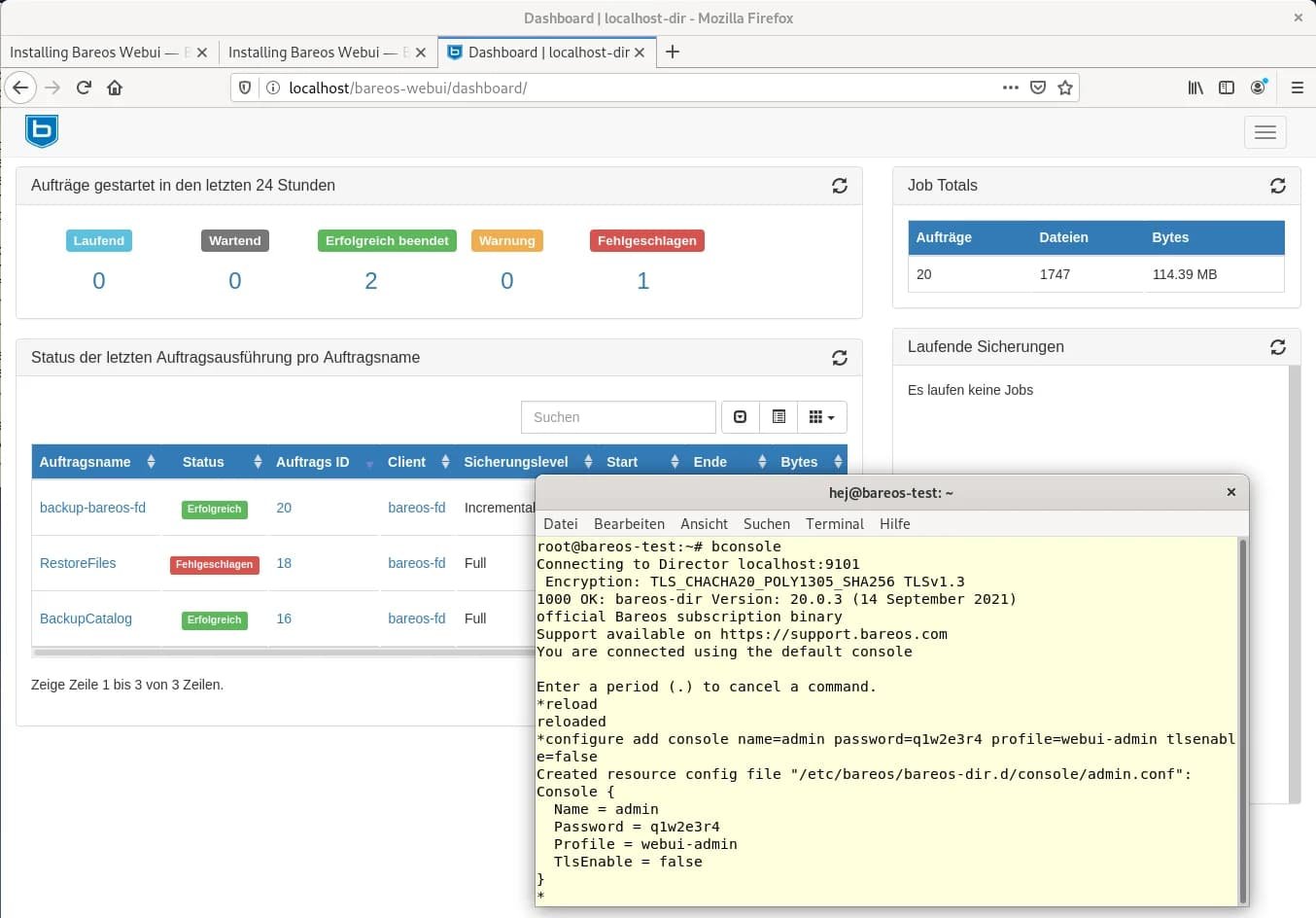Open BackupCatalog job link
Viewport: 1316px width, 918px height.
pyautogui.click(x=86, y=618)
